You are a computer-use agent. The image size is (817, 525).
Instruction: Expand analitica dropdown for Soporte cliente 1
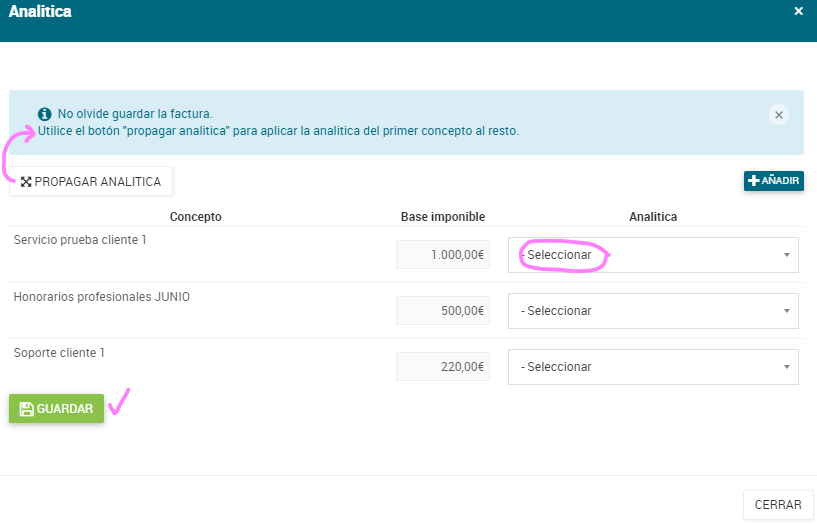point(653,367)
